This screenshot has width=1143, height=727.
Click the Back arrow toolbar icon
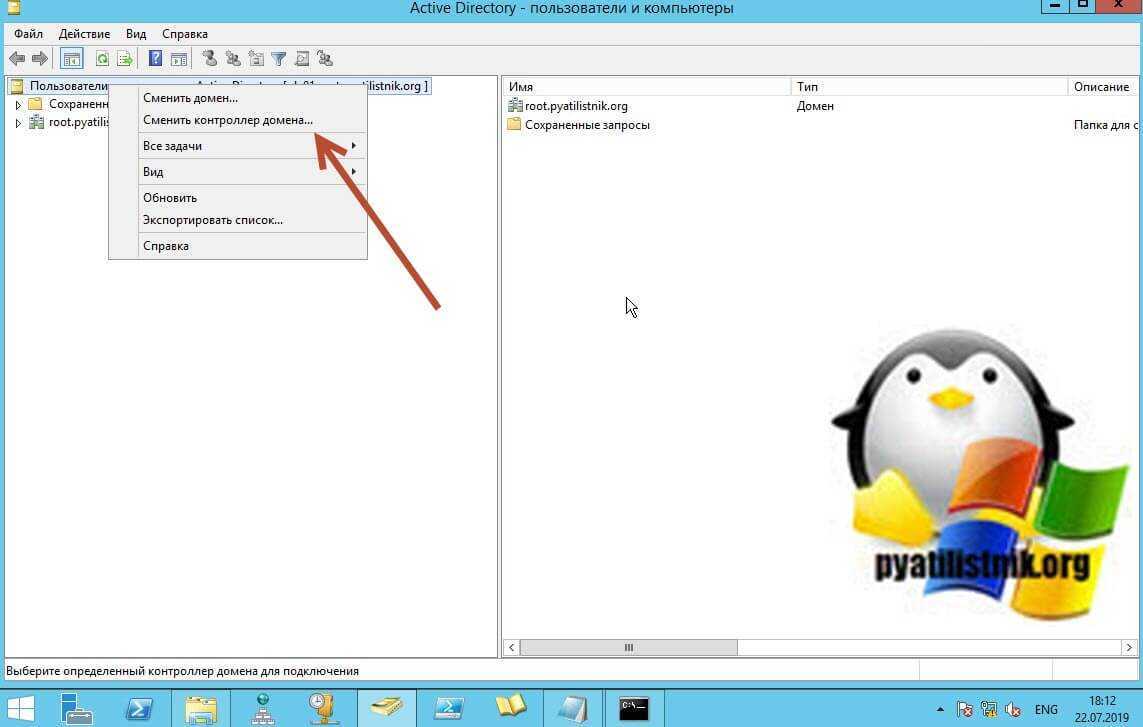pos(16,59)
